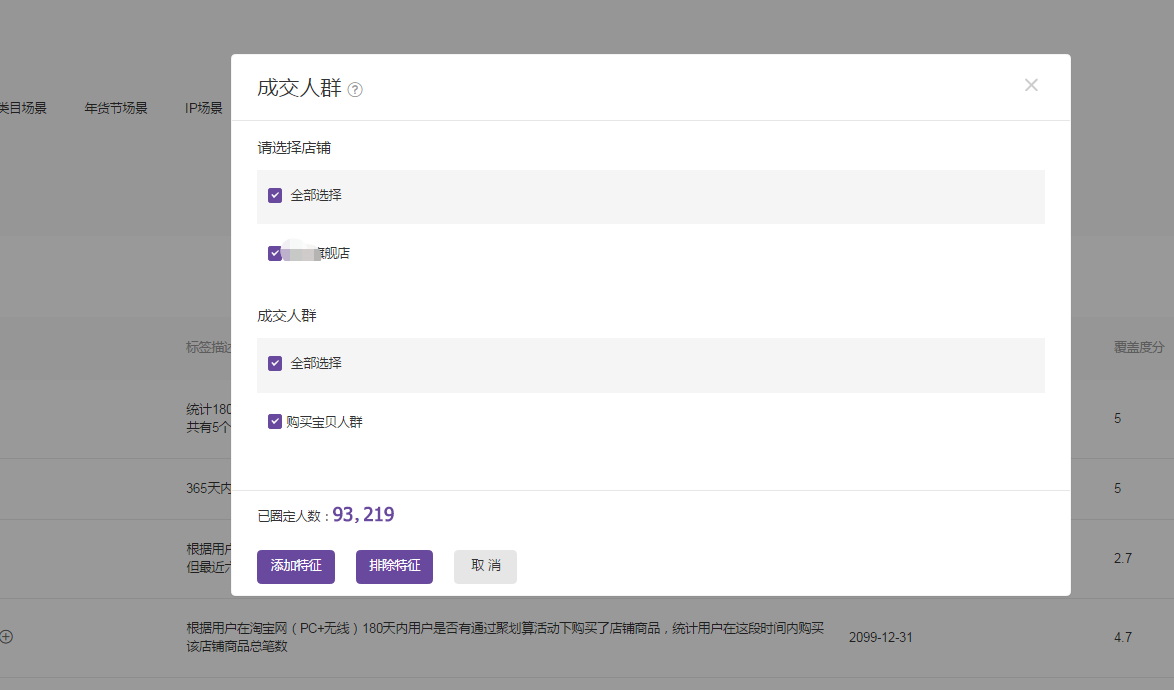
Task: Switch to the 年货节场景 tab
Action: [x=116, y=108]
